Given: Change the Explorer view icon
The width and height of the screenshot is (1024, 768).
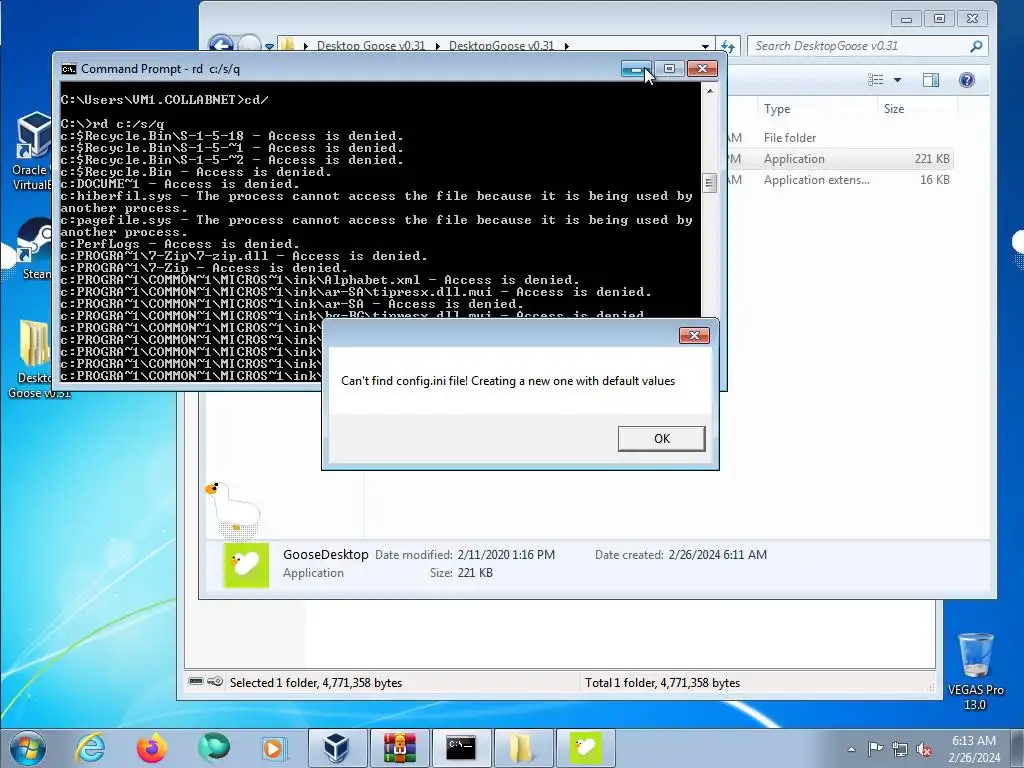Looking at the screenshot, I should (x=876, y=80).
